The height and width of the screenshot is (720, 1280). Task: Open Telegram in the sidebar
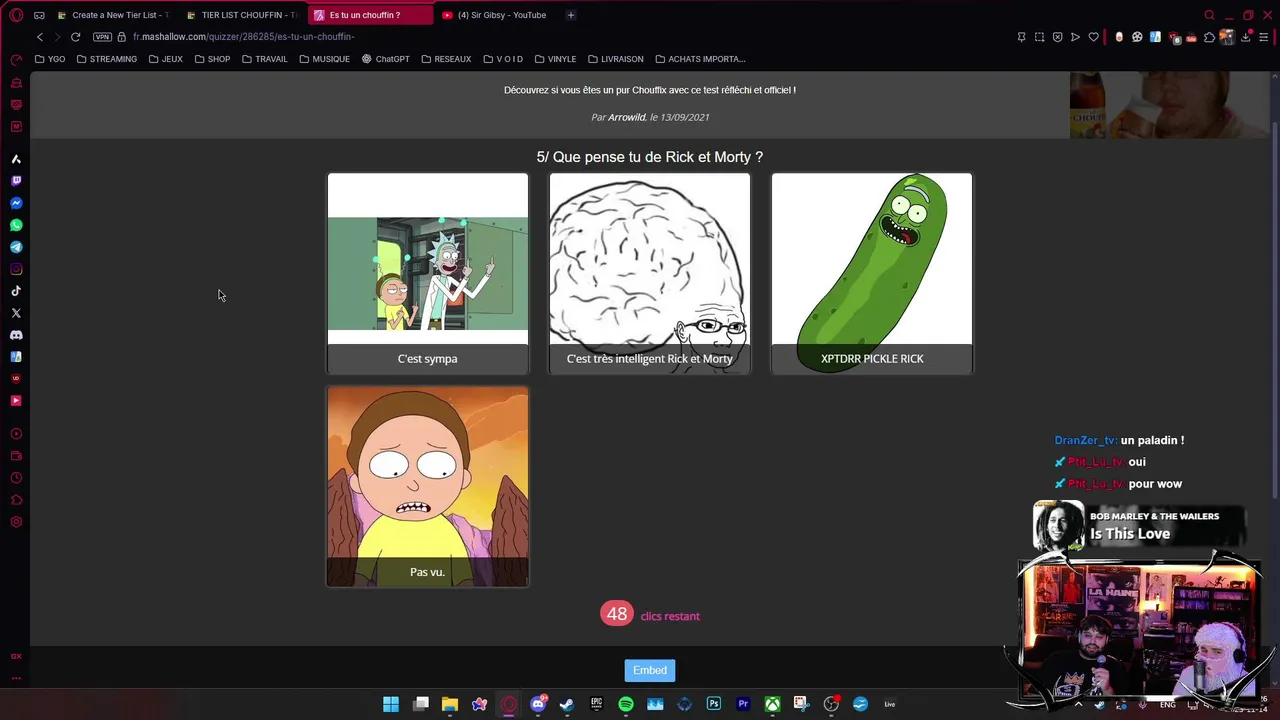[x=16, y=247]
